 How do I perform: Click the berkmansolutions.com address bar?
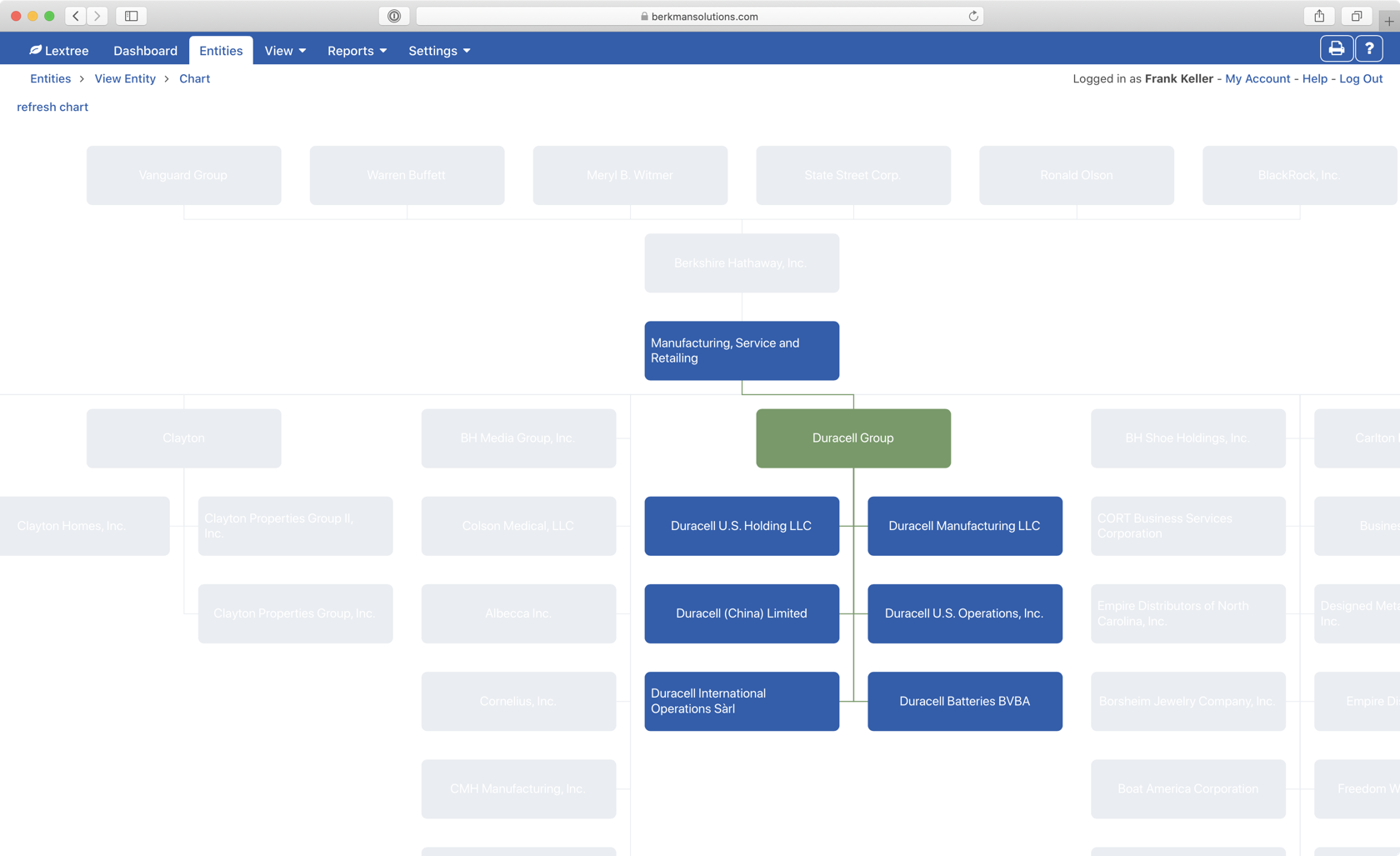(699, 16)
